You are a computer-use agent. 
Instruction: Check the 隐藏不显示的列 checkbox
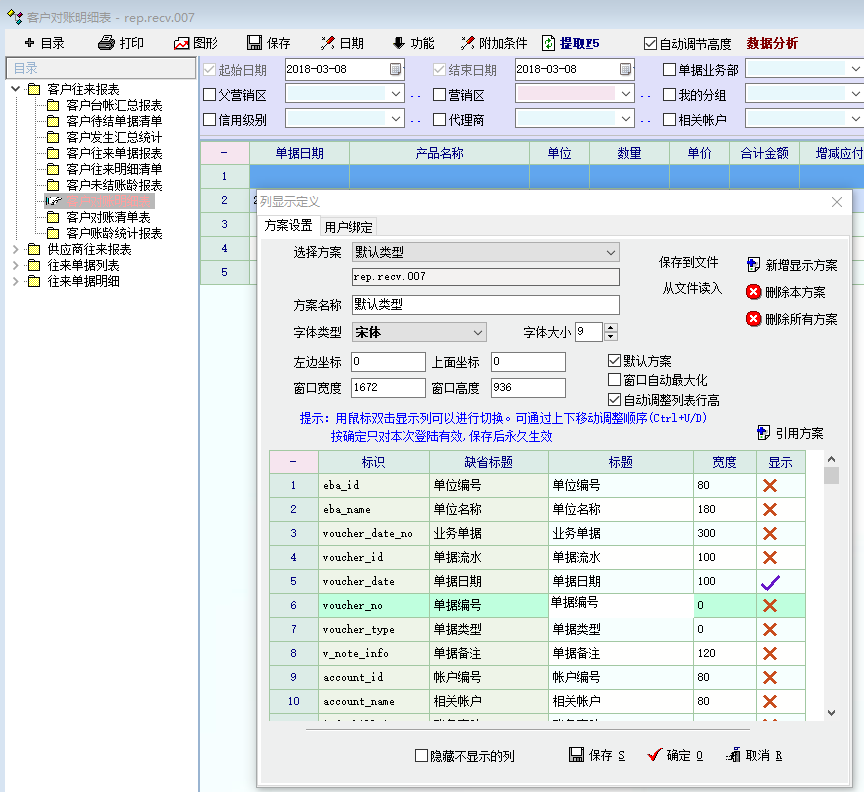point(421,756)
